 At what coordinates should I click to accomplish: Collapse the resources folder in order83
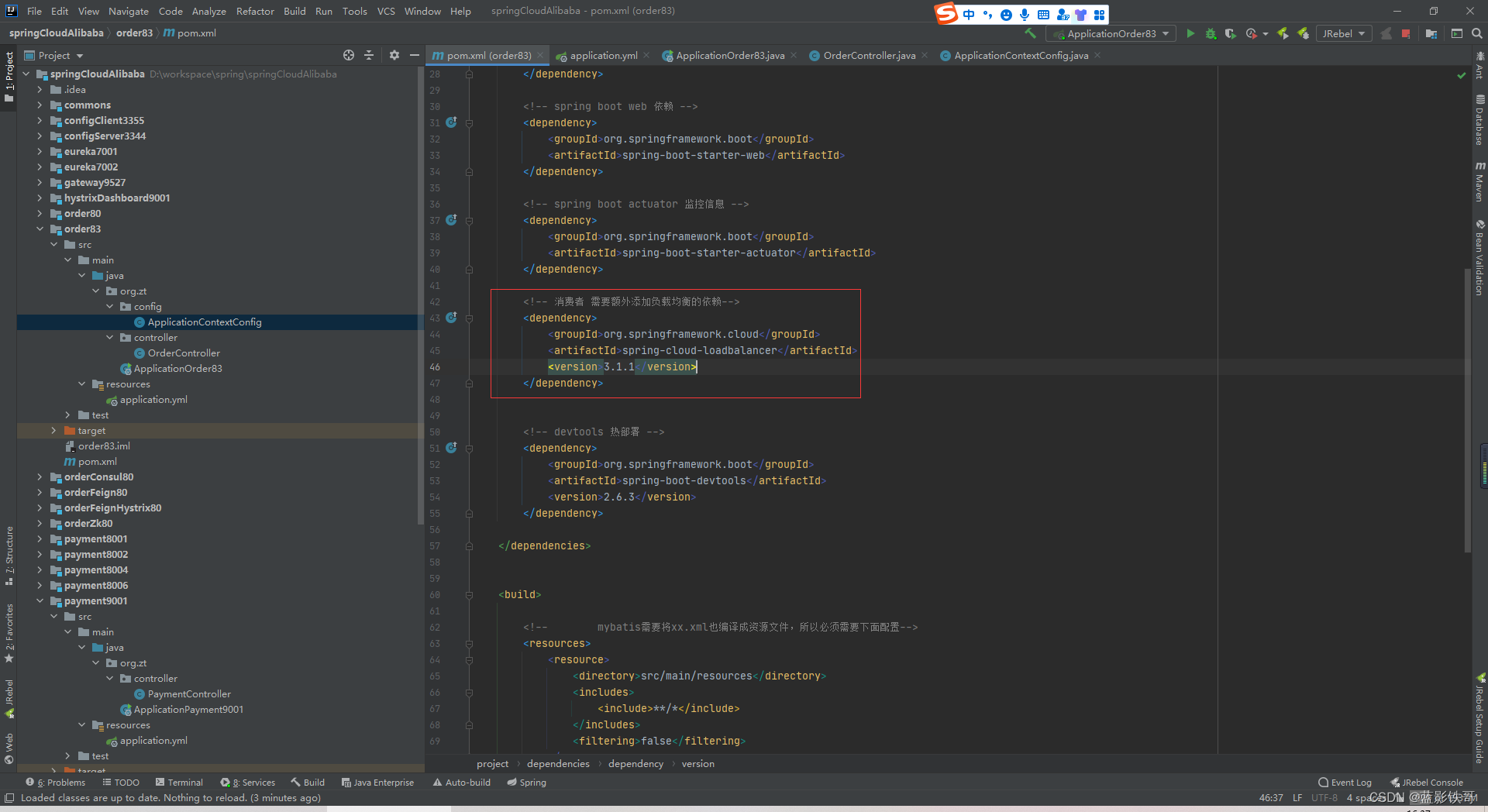coord(81,384)
